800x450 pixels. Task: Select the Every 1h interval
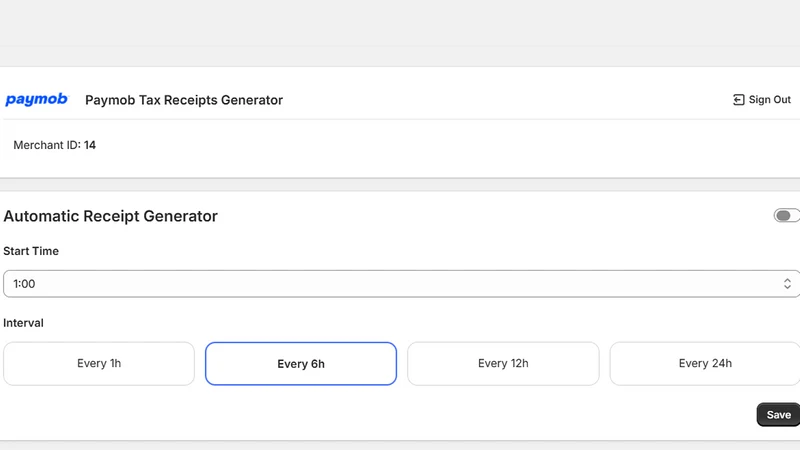click(x=99, y=363)
